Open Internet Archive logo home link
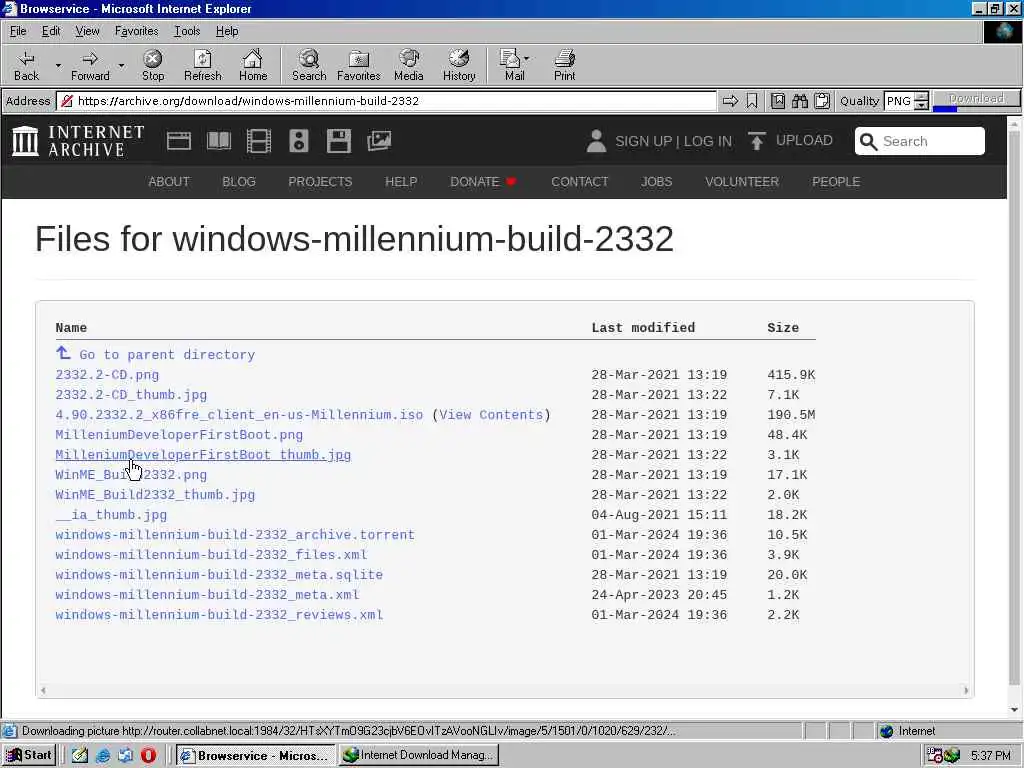Image resolution: width=1024 pixels, height=768 pixels. point(78,141)
